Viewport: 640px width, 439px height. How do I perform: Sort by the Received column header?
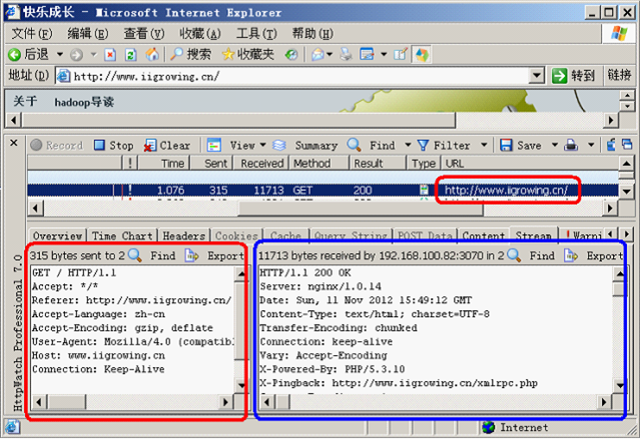(260, 163)
